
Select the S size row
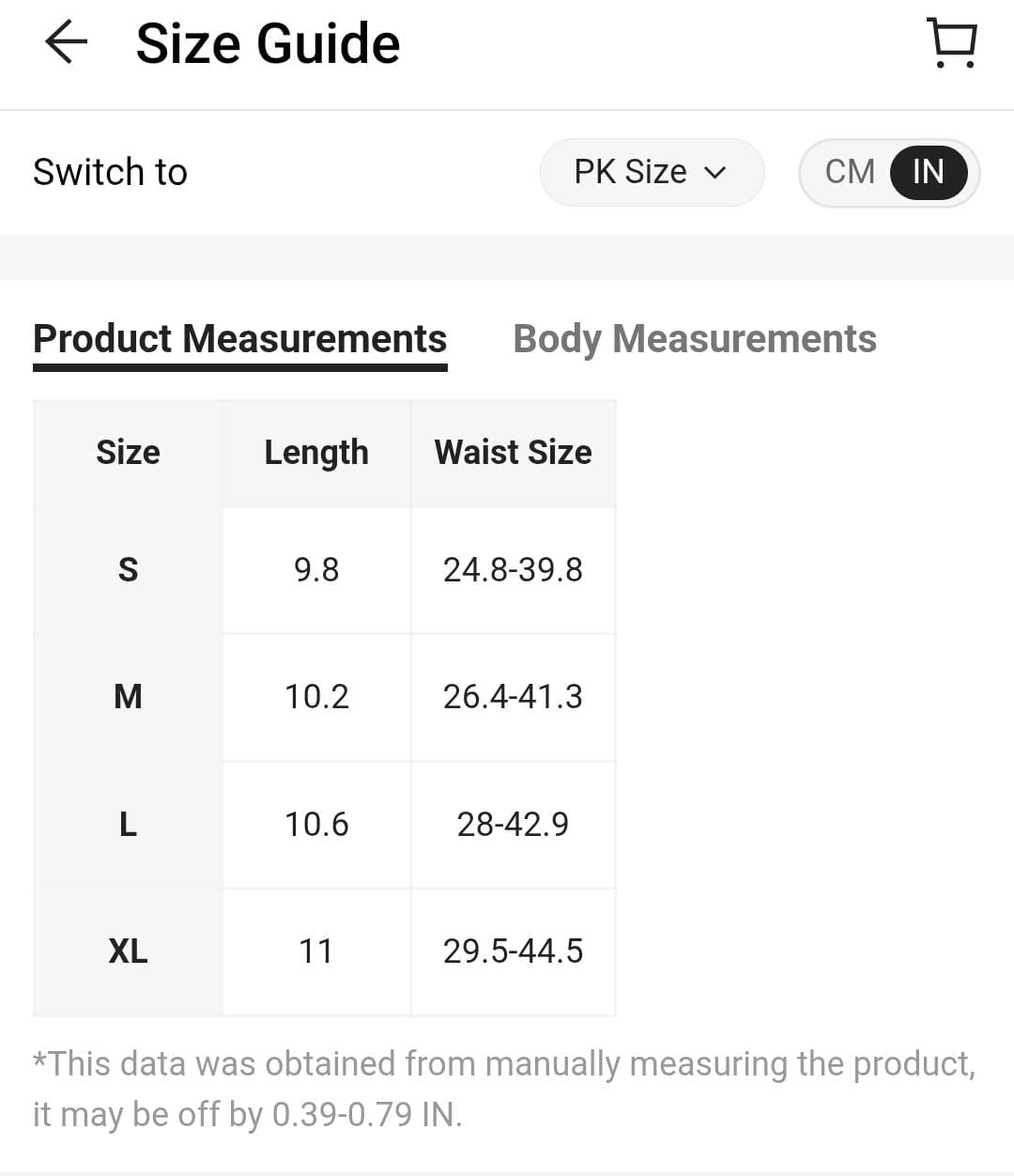(x=128, y=570)
